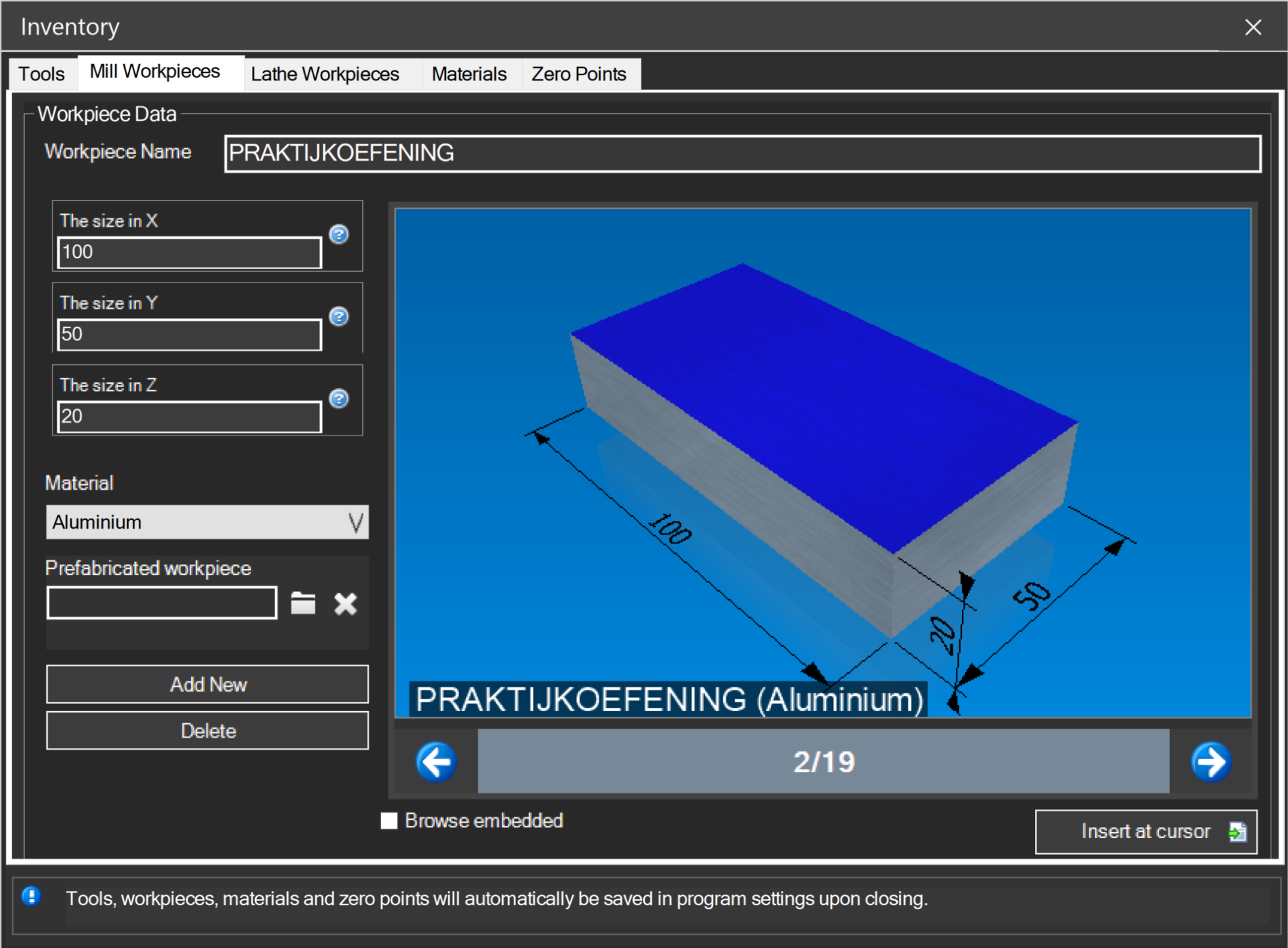Click the Workpiece Data group title

click(x=107, y=114)
